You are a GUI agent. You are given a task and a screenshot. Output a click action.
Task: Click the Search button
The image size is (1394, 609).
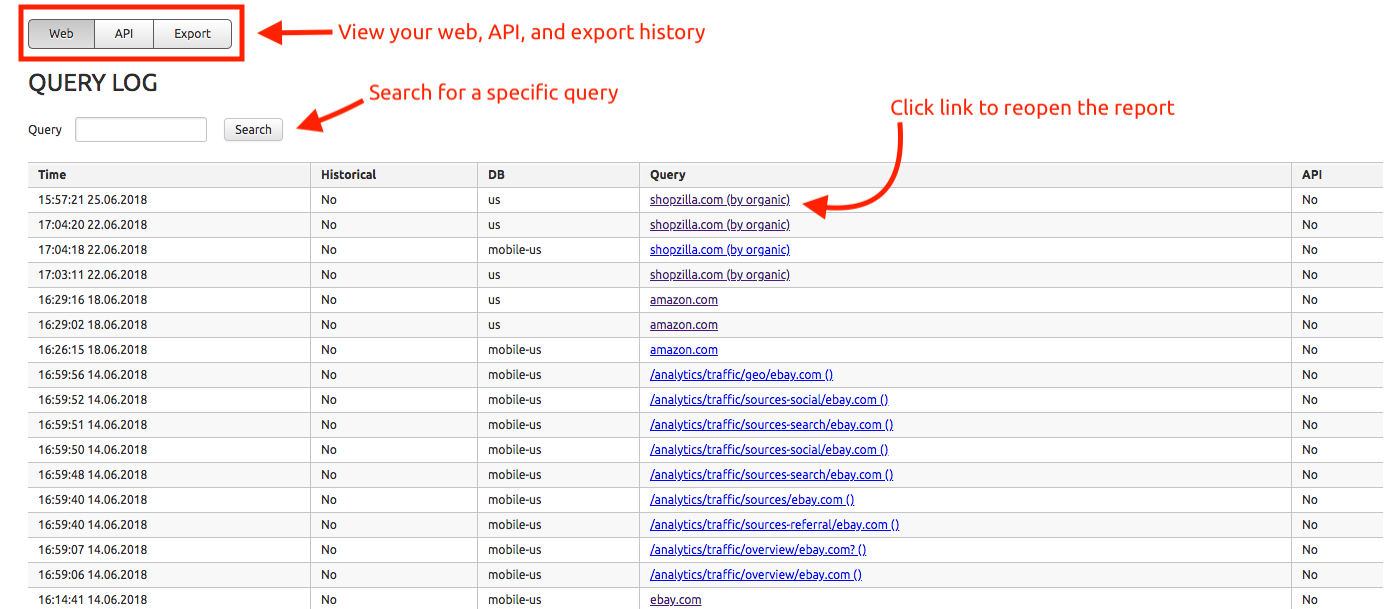click(253, 129)
